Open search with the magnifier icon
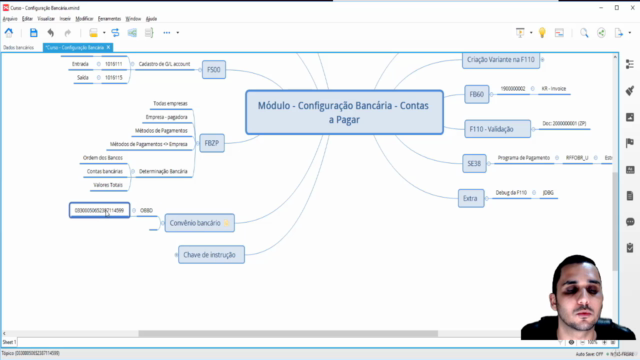The image size is (640, 360). (584, 33)
